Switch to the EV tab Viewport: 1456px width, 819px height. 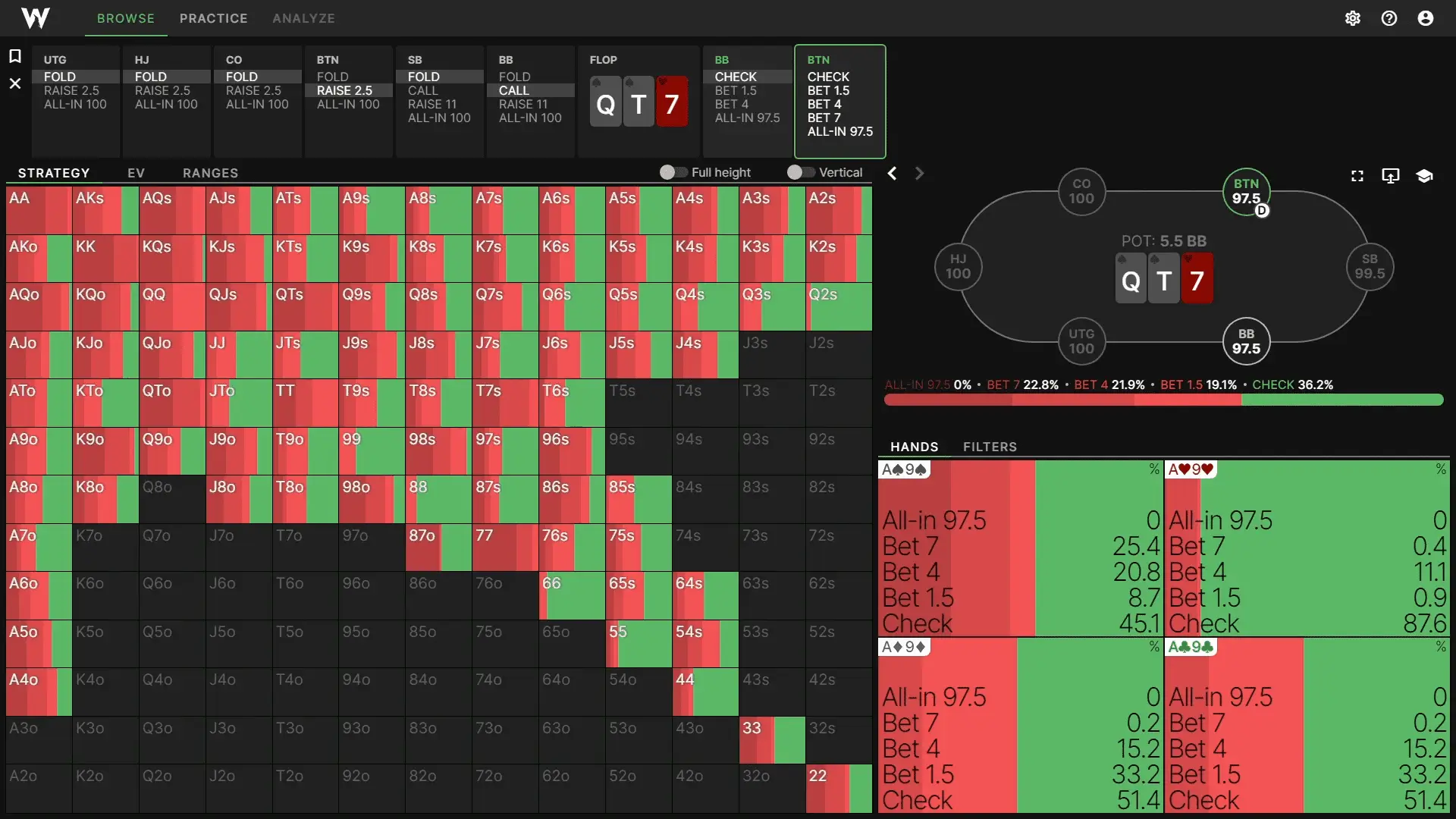click(136, 172)
